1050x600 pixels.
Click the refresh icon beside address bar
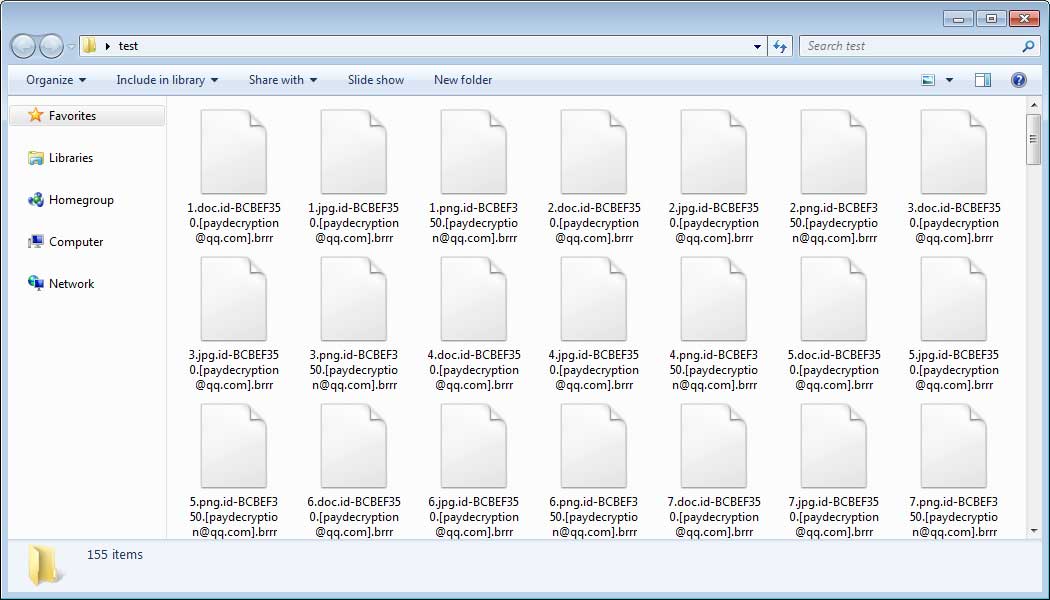pyautogui.click(x=780, y=46)
